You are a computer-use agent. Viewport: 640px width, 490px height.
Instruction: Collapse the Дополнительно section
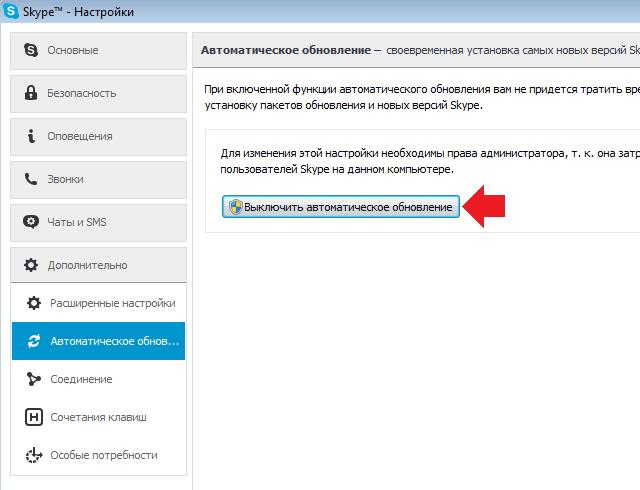(87, 265)
